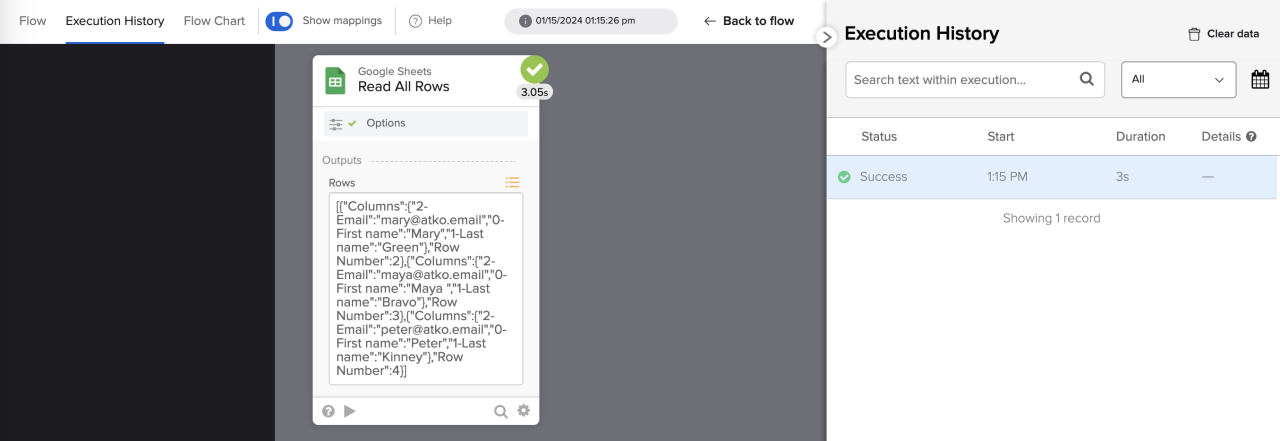The height and width of the screenshot is (441, 1280).
Task: Open the calendar date filter icon
Action: [1260, 80]
